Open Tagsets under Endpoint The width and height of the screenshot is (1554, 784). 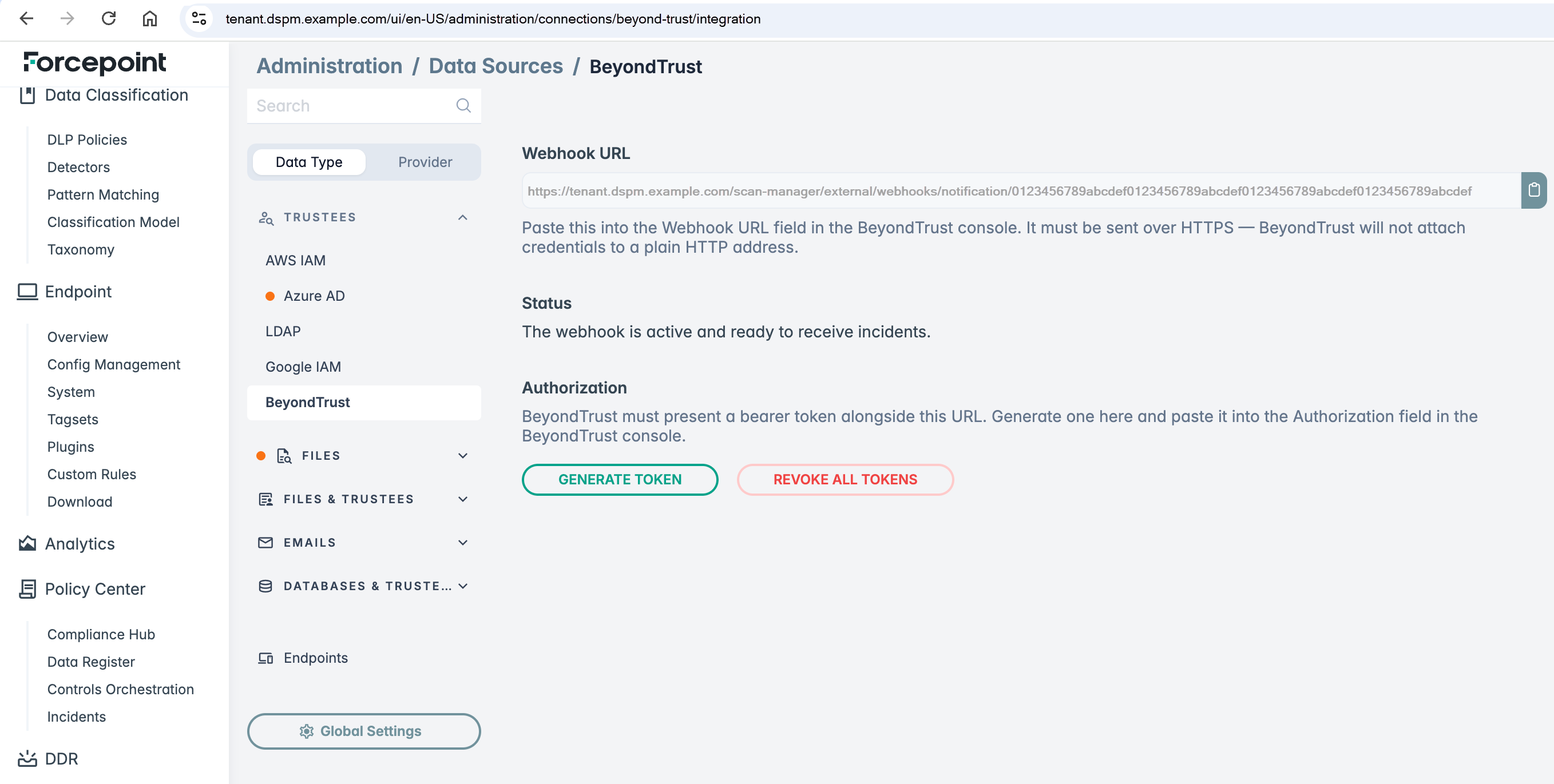coord(73,420)
